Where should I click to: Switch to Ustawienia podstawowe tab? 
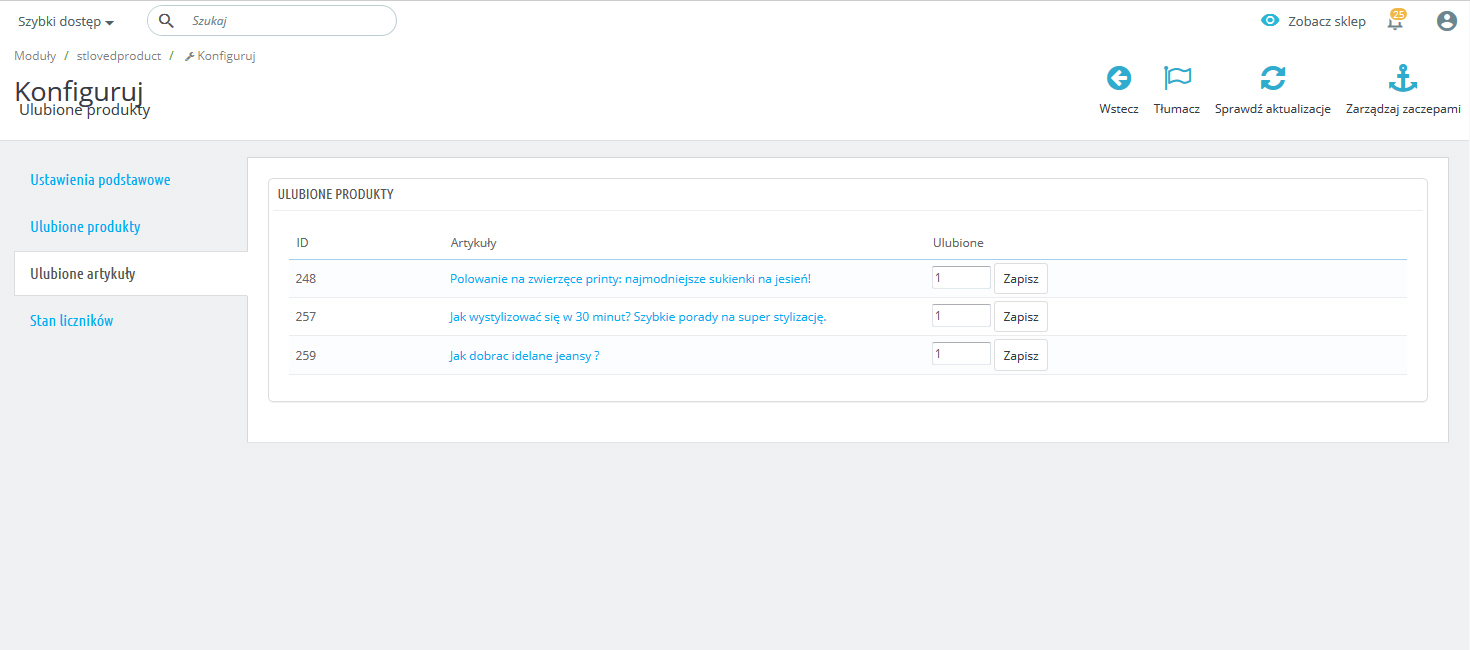click(x=100, y=180)
